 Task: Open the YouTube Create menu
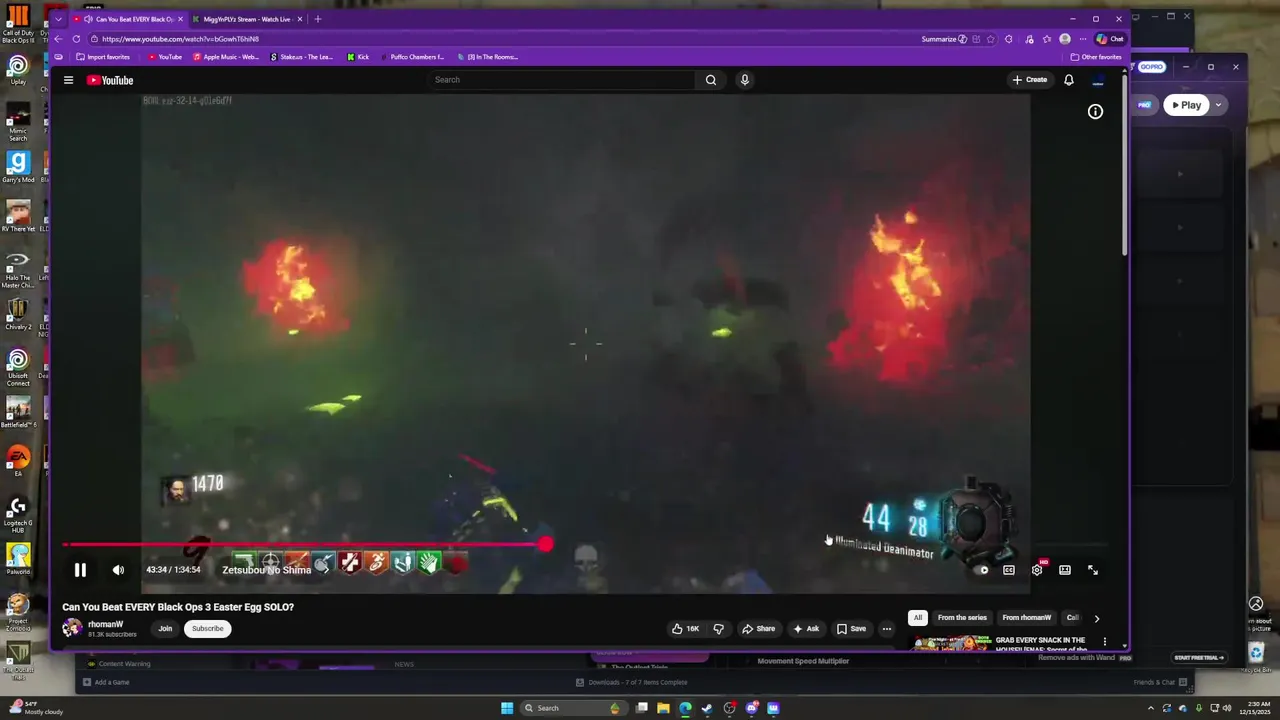coord(1030,80)
